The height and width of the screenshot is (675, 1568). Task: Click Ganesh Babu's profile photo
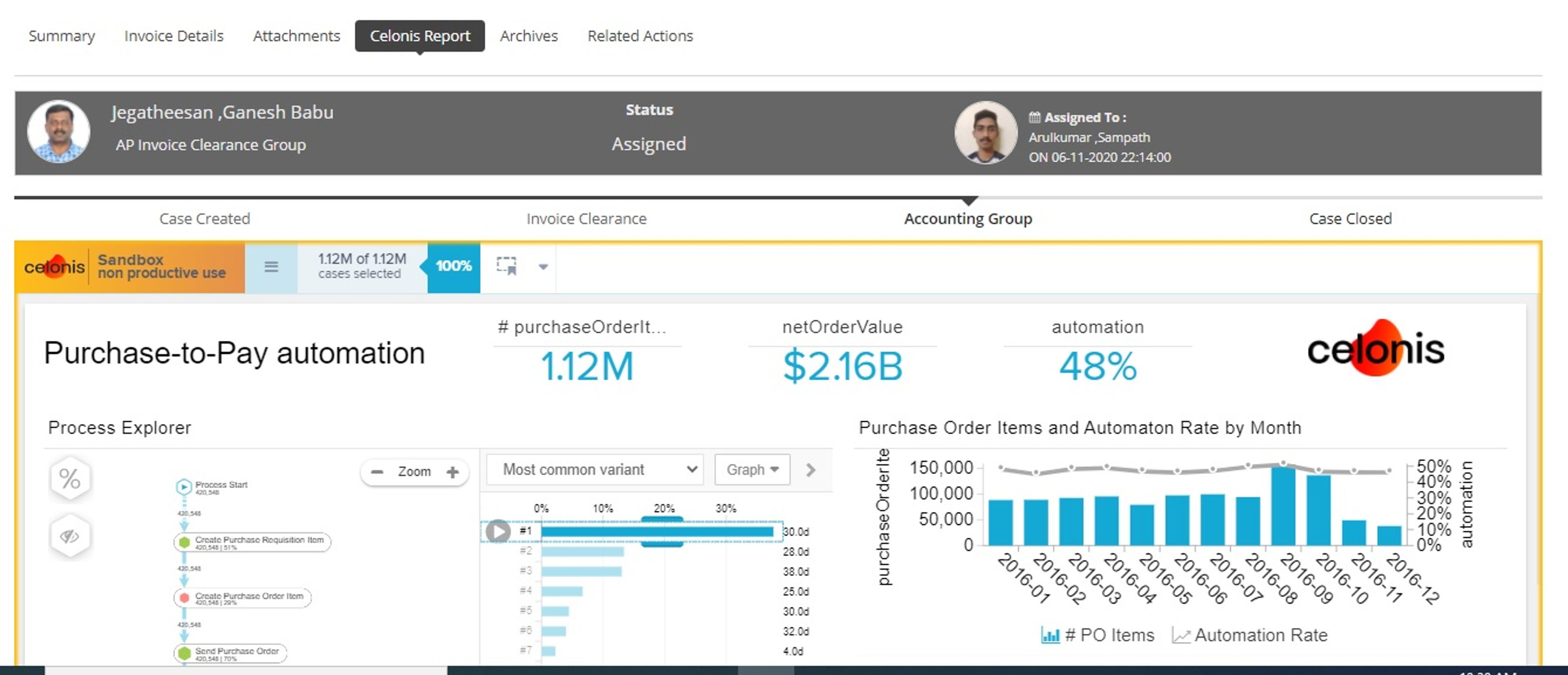(x=58, y=132)
